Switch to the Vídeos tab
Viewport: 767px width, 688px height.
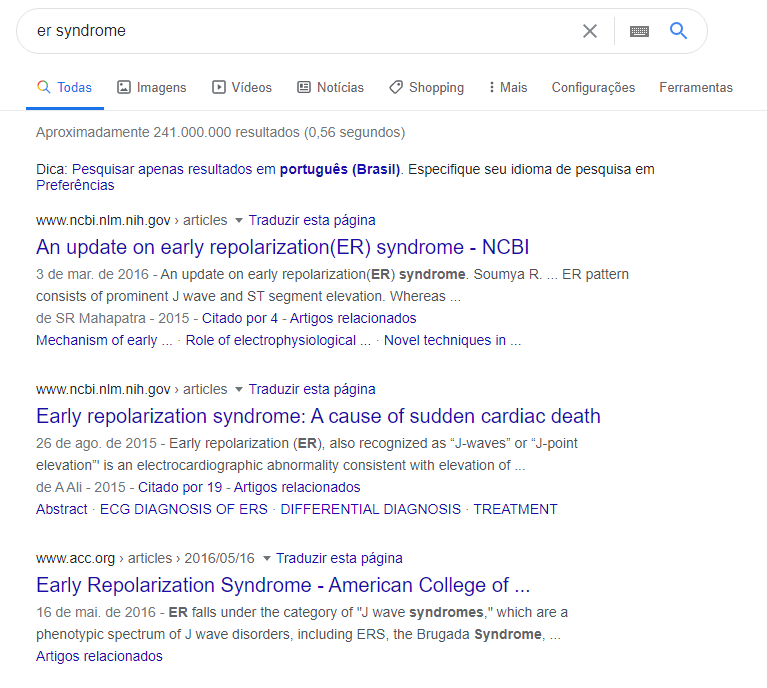(242, 87)
